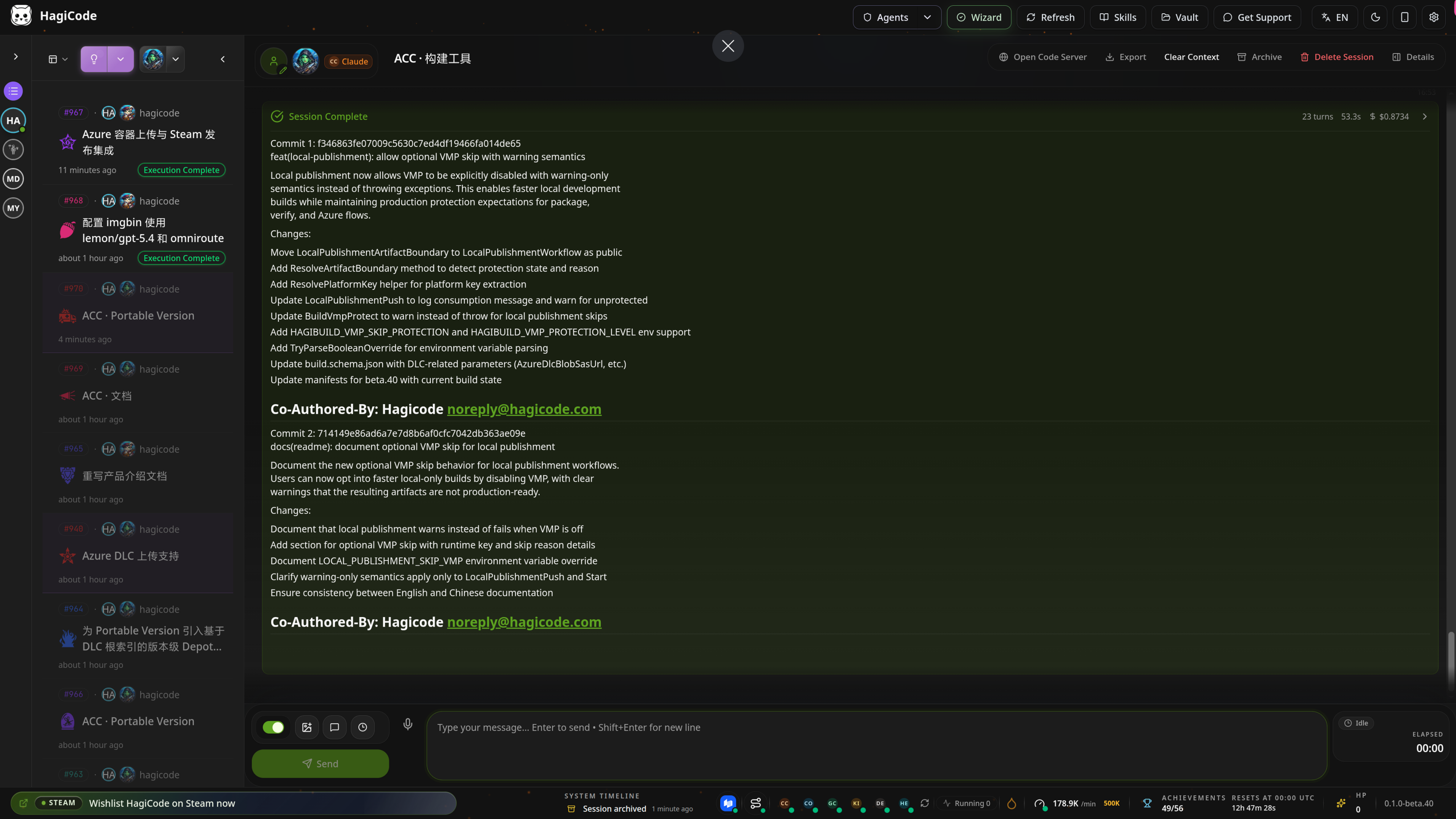This screenshot has height=819, width=1456.
Task: Click the CC agent status badge in the status bar
Action: coord(785,803)
